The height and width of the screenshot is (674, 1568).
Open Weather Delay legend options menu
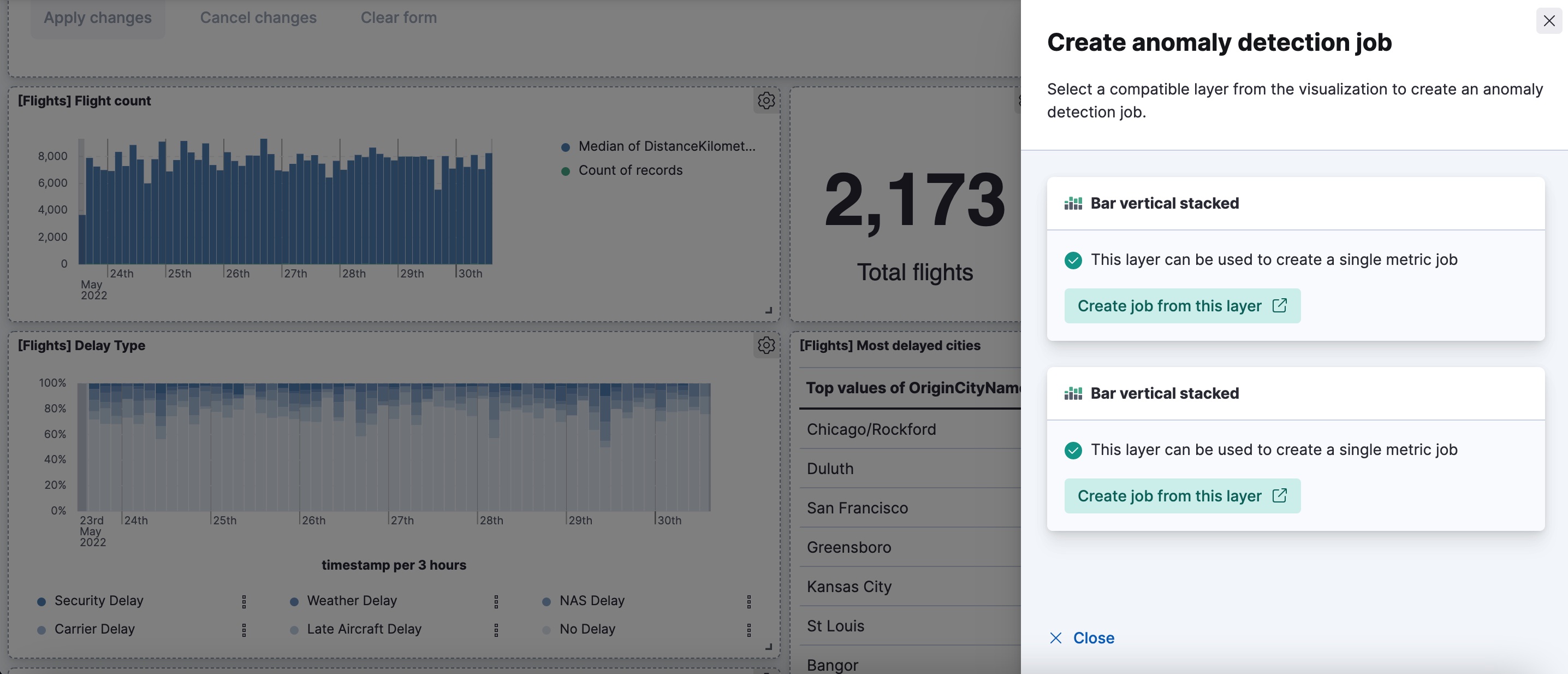click(x=496, y=601)
